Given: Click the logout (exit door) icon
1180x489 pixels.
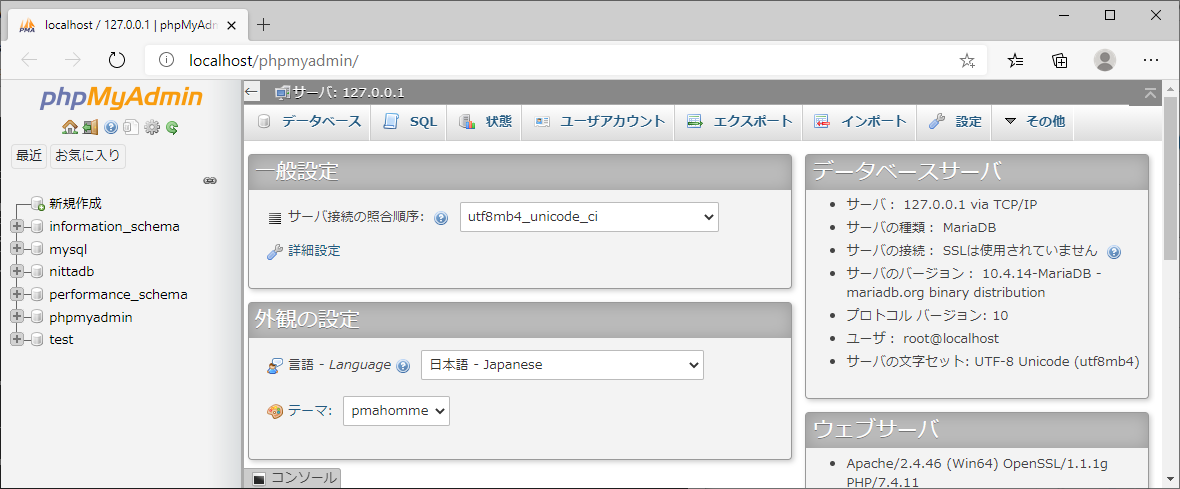Looking at the screenshot, I should [x=90, y=127].
